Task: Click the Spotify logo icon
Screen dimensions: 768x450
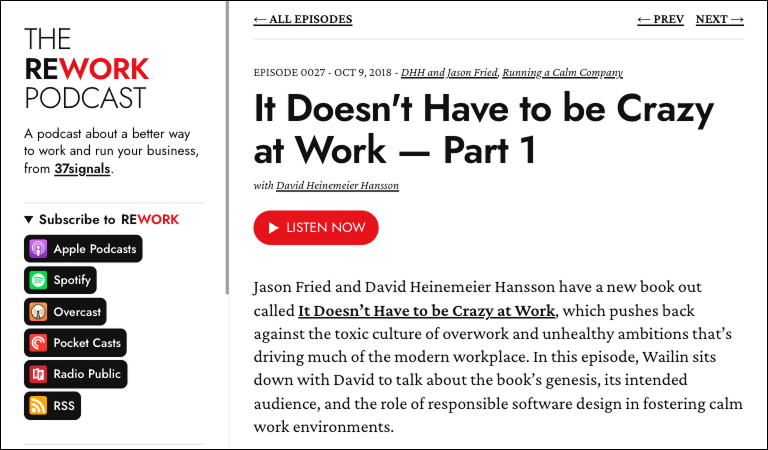Action: (x=38, y=280)
